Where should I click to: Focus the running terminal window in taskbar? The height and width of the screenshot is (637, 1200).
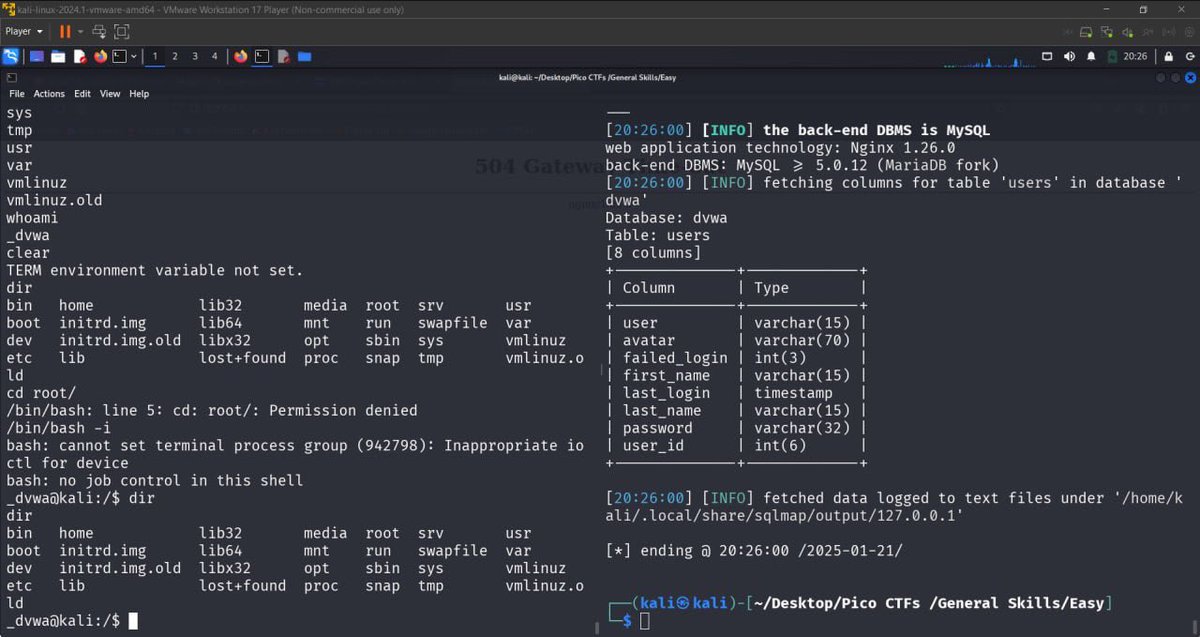[262, 57]
